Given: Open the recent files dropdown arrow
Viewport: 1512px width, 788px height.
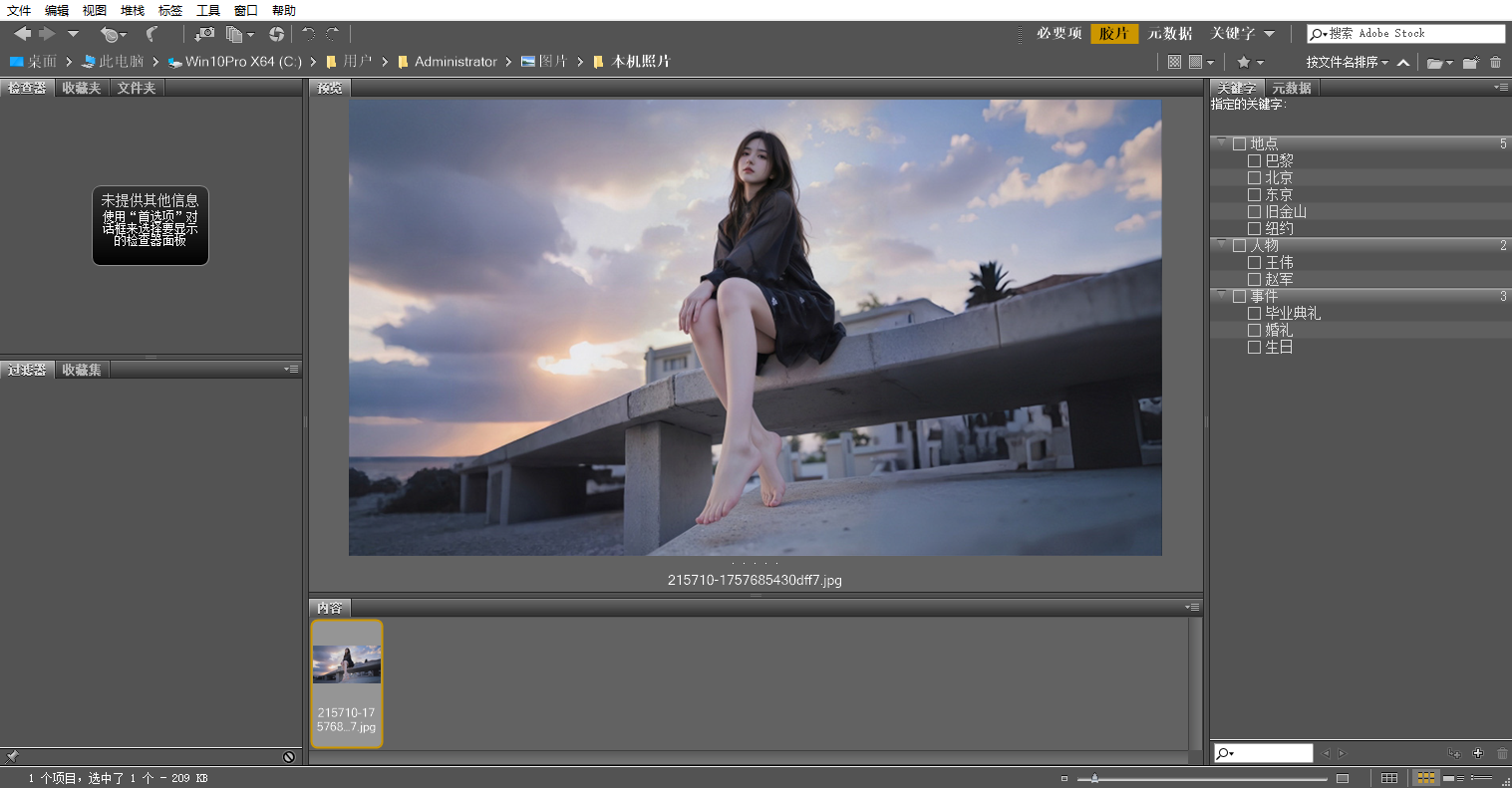Looking at the screenshot, I should (x=123, y=33).
